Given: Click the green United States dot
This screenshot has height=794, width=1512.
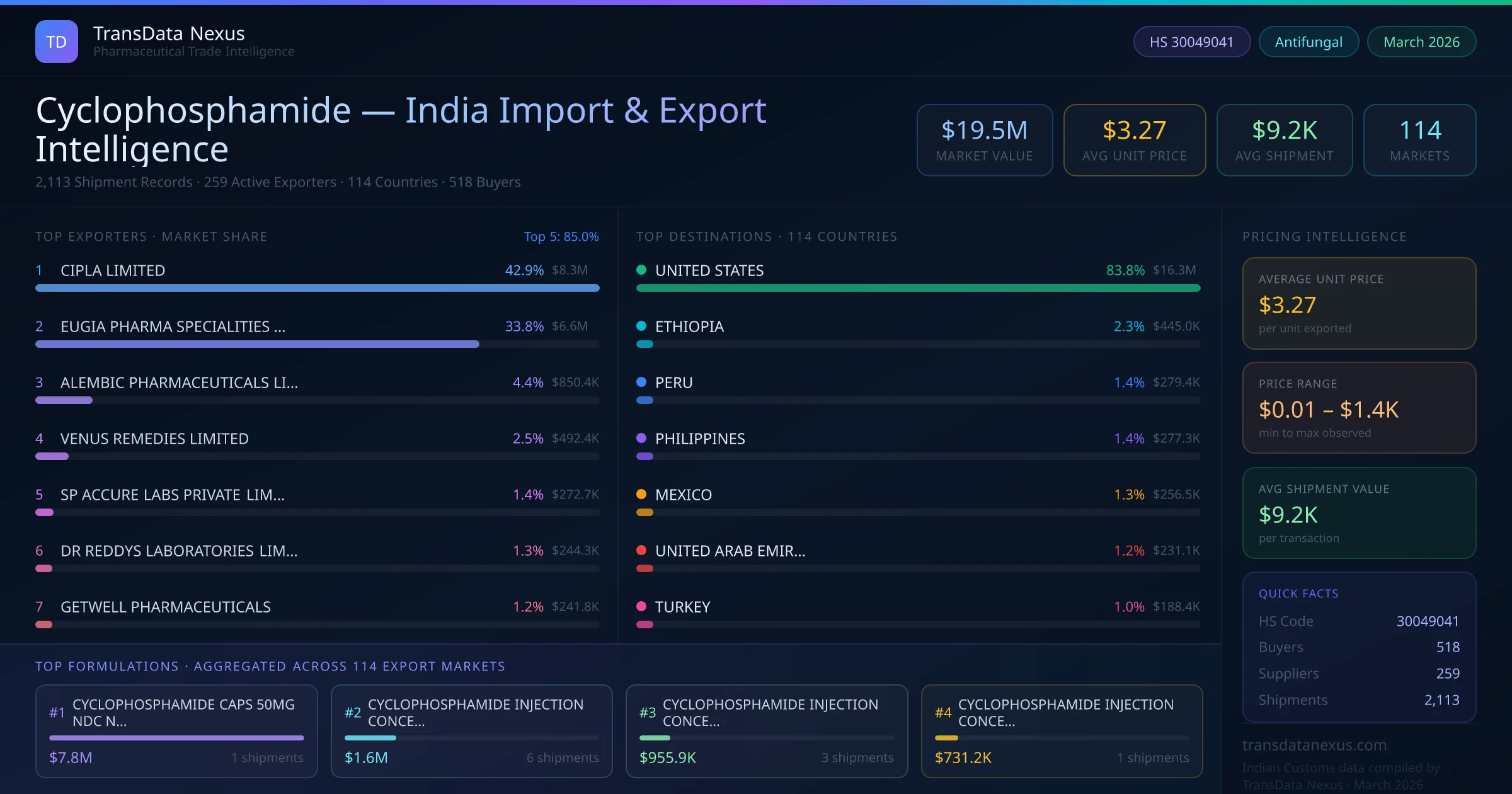Looking at the screenshot, I should [641, 270].
